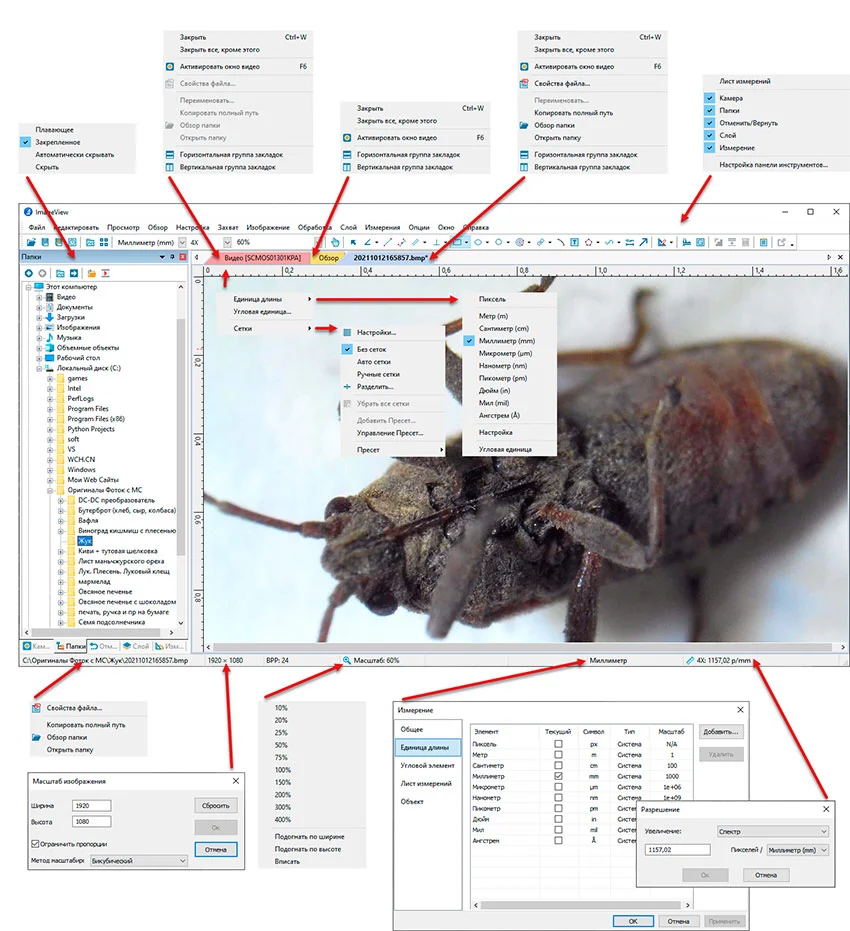Screen dimensions: 850x931
Task: Expand the Спектр magnification dropdown
Action: coord(823,831)
